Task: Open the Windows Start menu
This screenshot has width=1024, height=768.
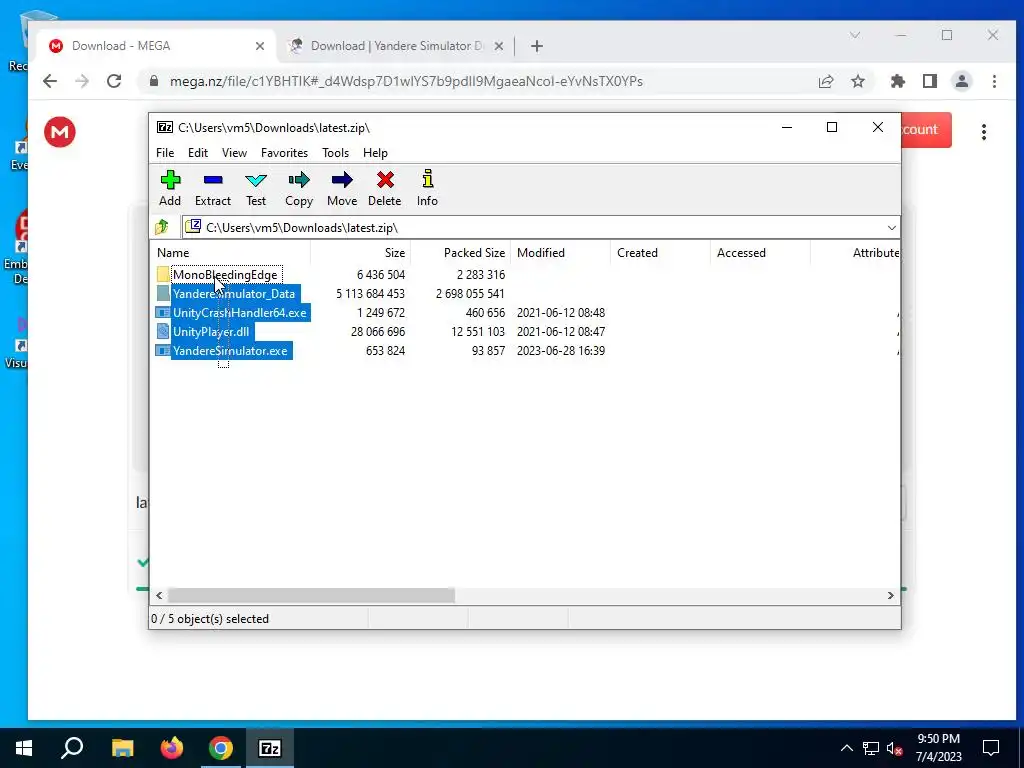Action: click(x=24, y=748)
